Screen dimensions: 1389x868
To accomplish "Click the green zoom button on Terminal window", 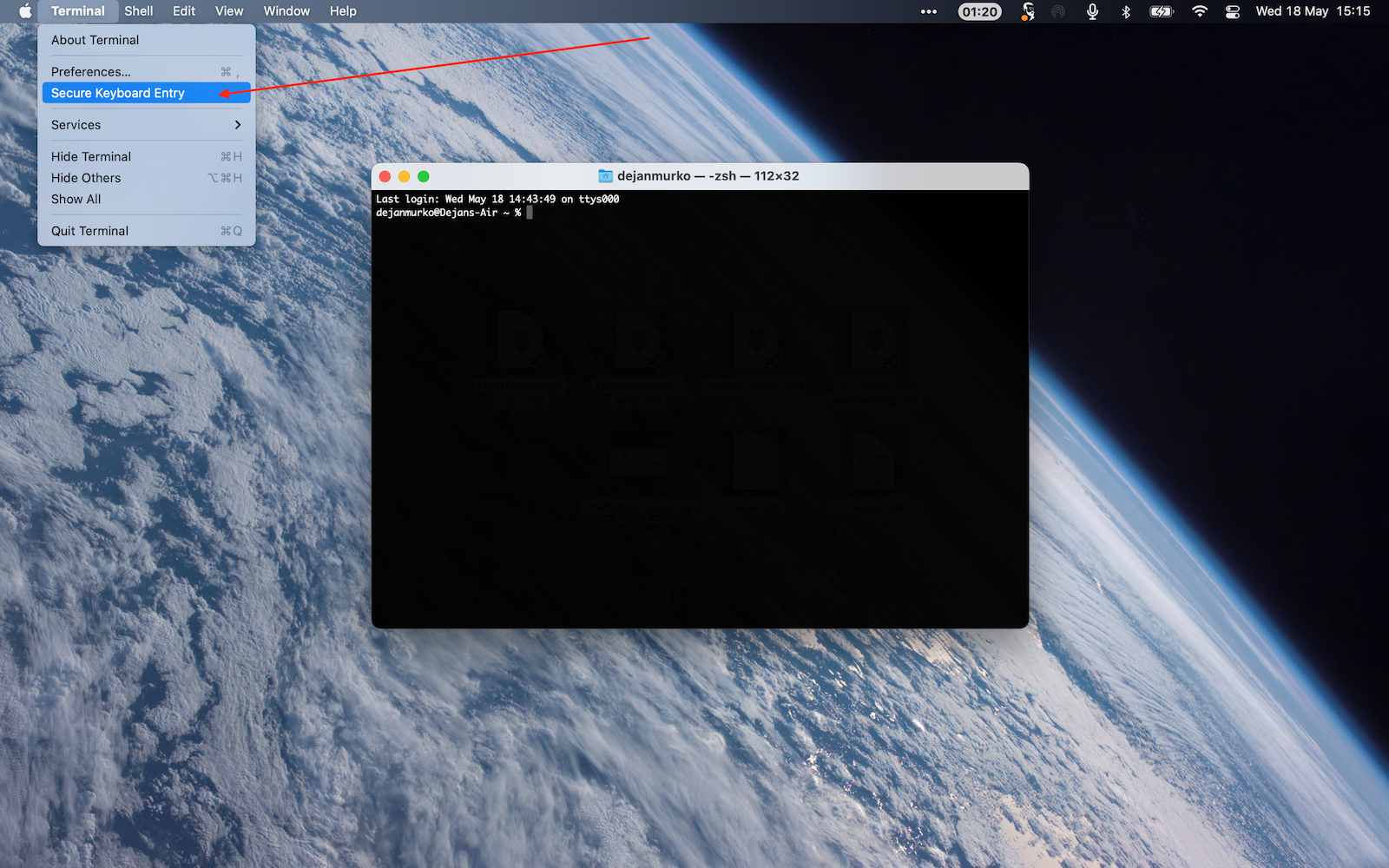I will 424,176.
